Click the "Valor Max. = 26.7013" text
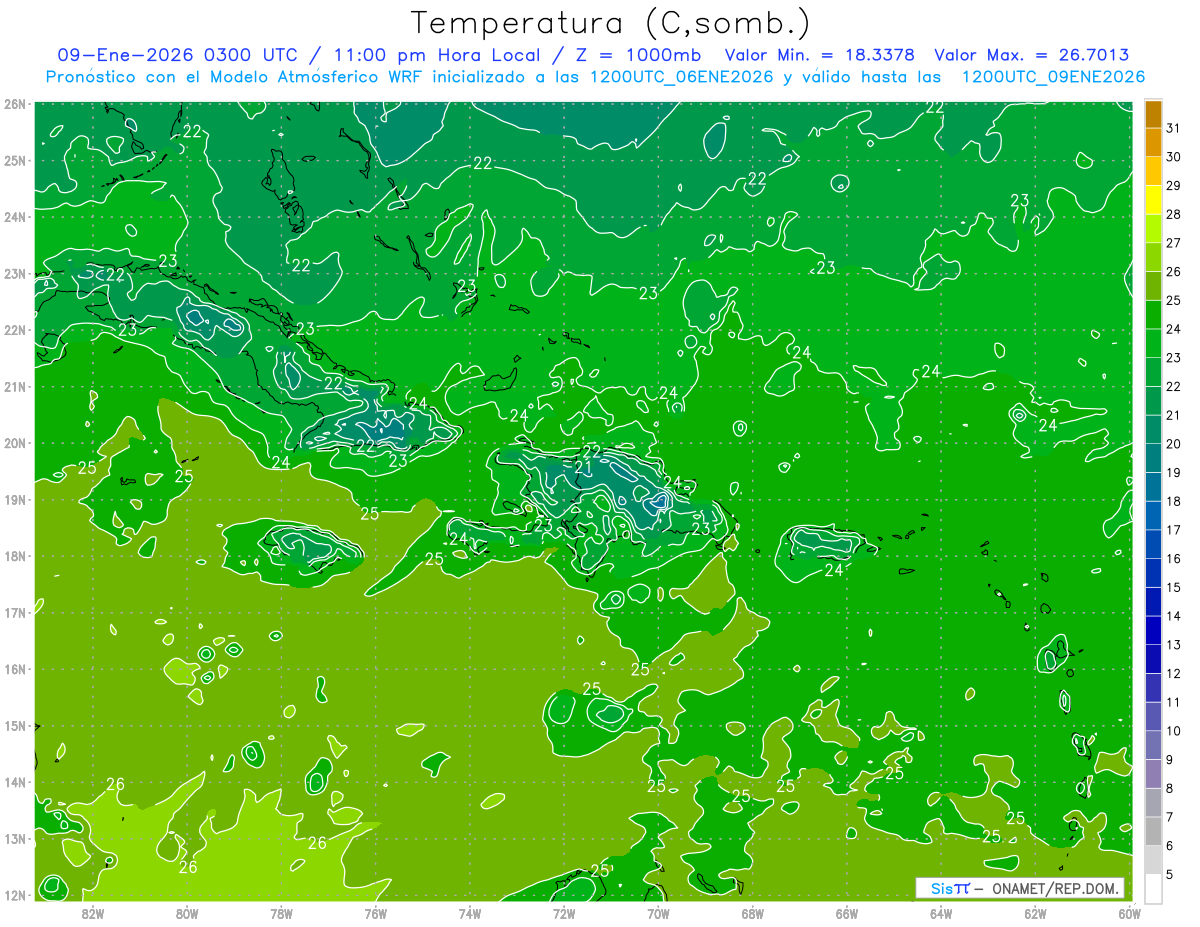The height and width of the screenshot is (927, 1200). click(1032, 56)
